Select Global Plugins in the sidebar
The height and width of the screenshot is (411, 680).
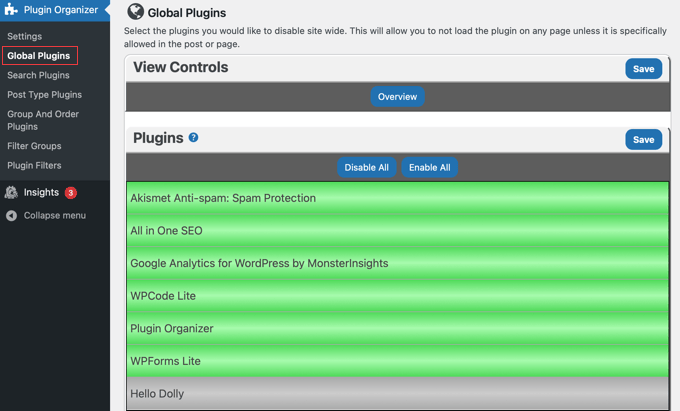tap(39, 55)
